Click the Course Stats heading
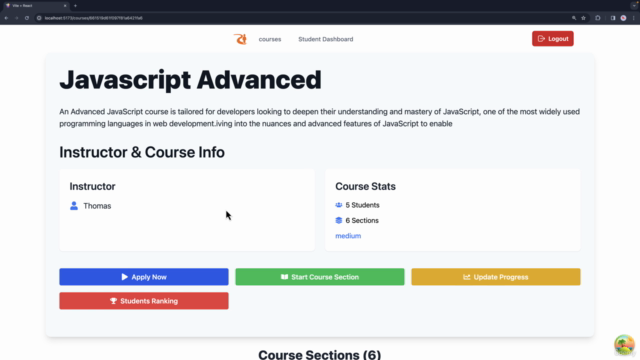The image size is (640, 360). click(365, 186)
